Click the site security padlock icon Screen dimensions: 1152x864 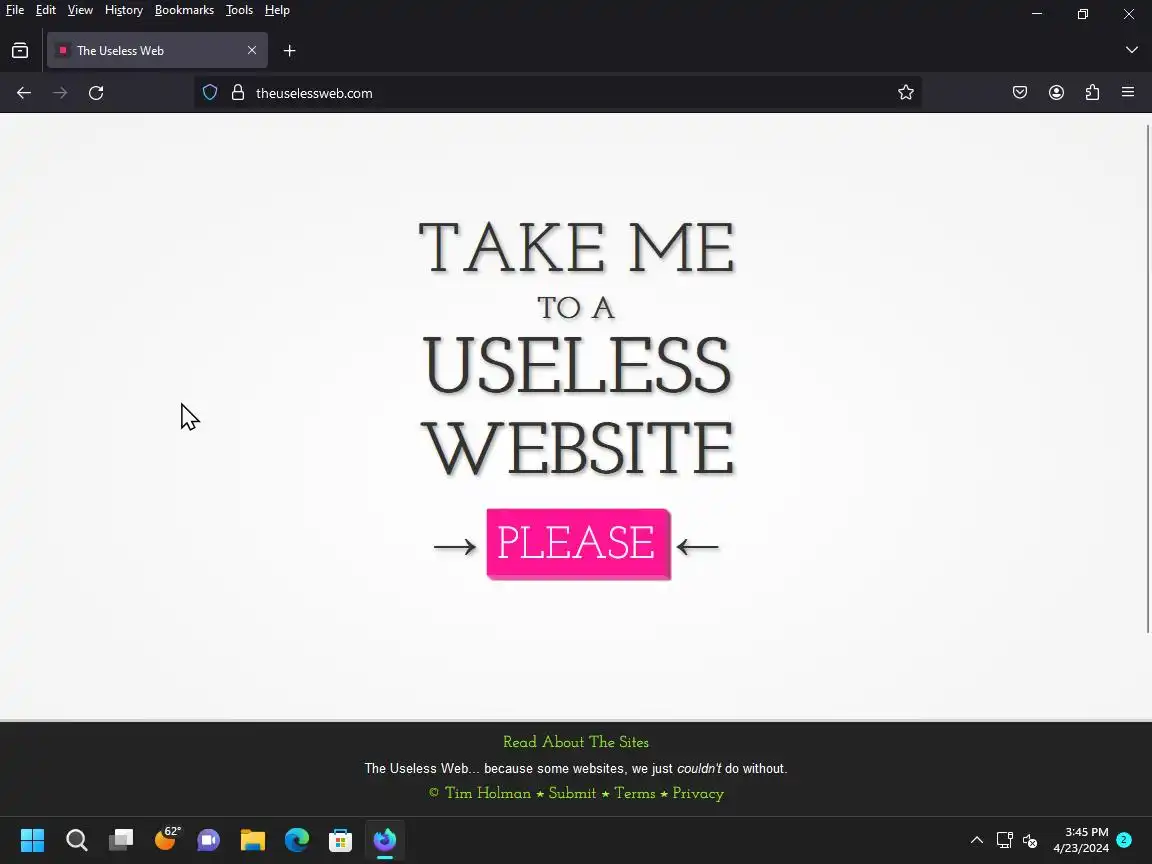(238, 93)
